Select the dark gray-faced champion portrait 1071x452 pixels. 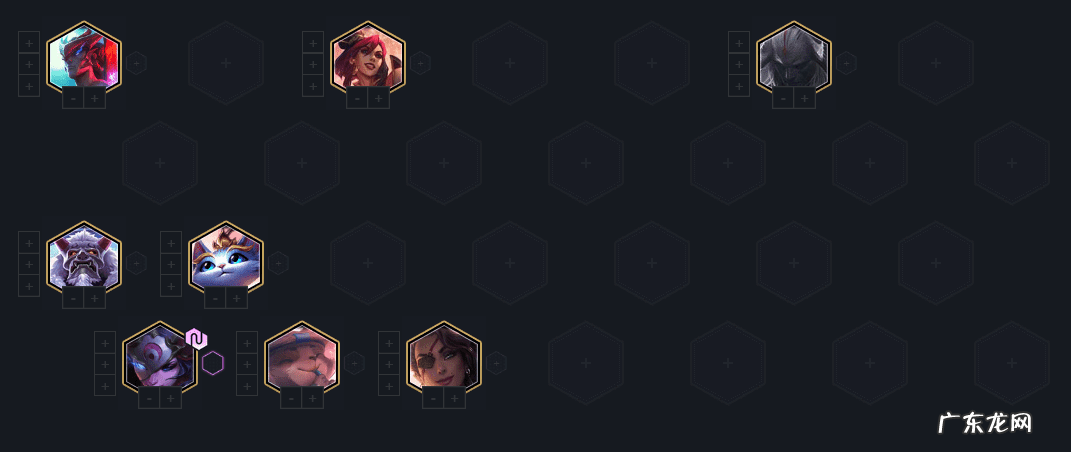[794, 57]
